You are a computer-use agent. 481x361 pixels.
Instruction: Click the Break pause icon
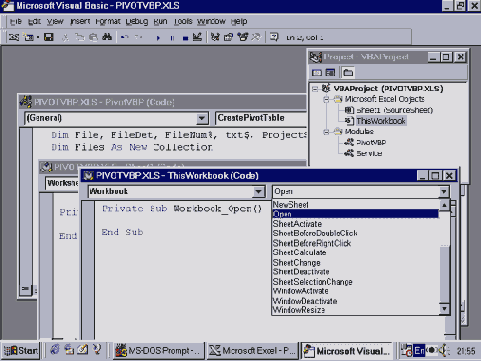click(x=172, y=38)
